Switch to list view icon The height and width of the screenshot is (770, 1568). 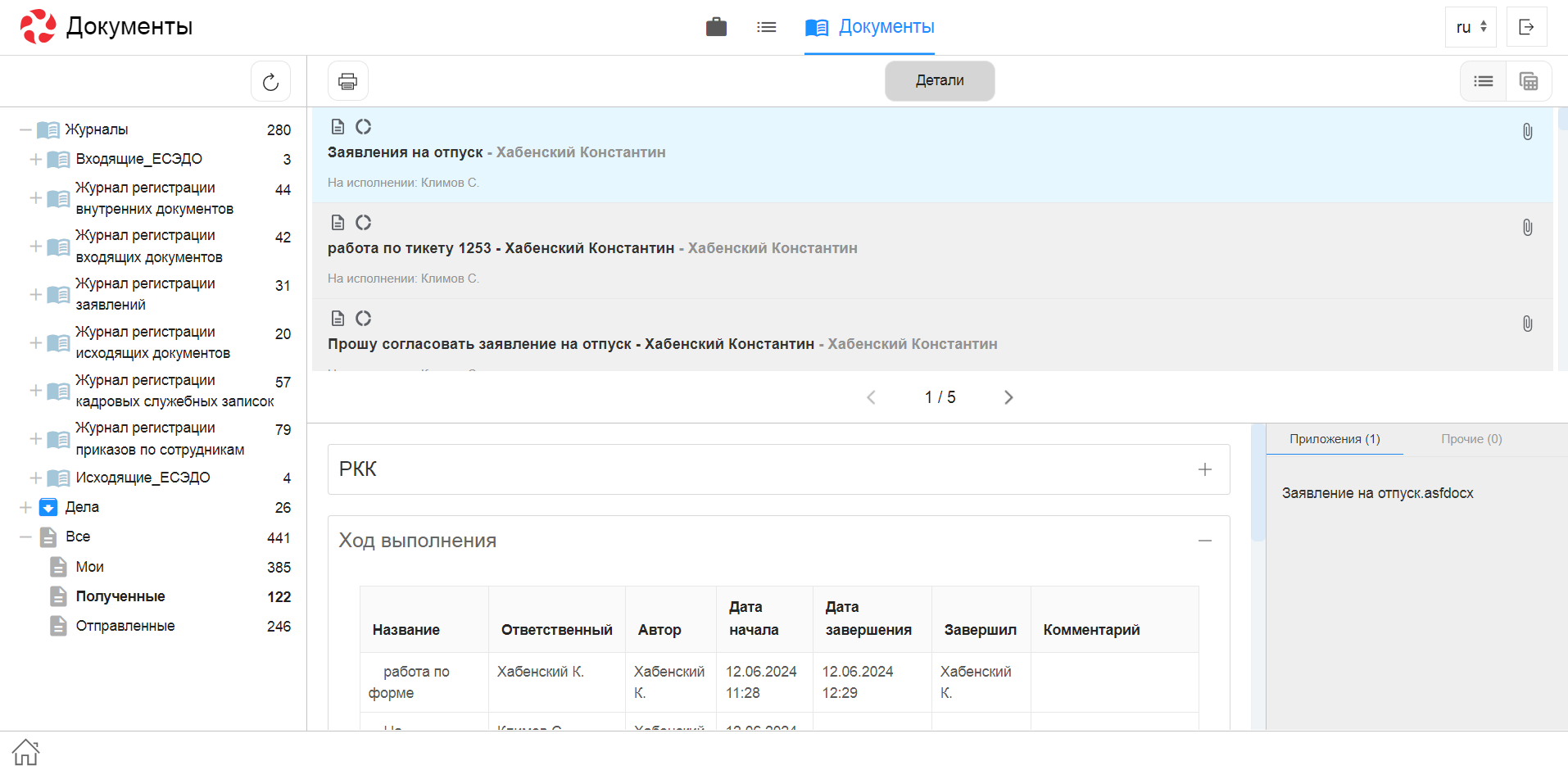coord(1483,81)
